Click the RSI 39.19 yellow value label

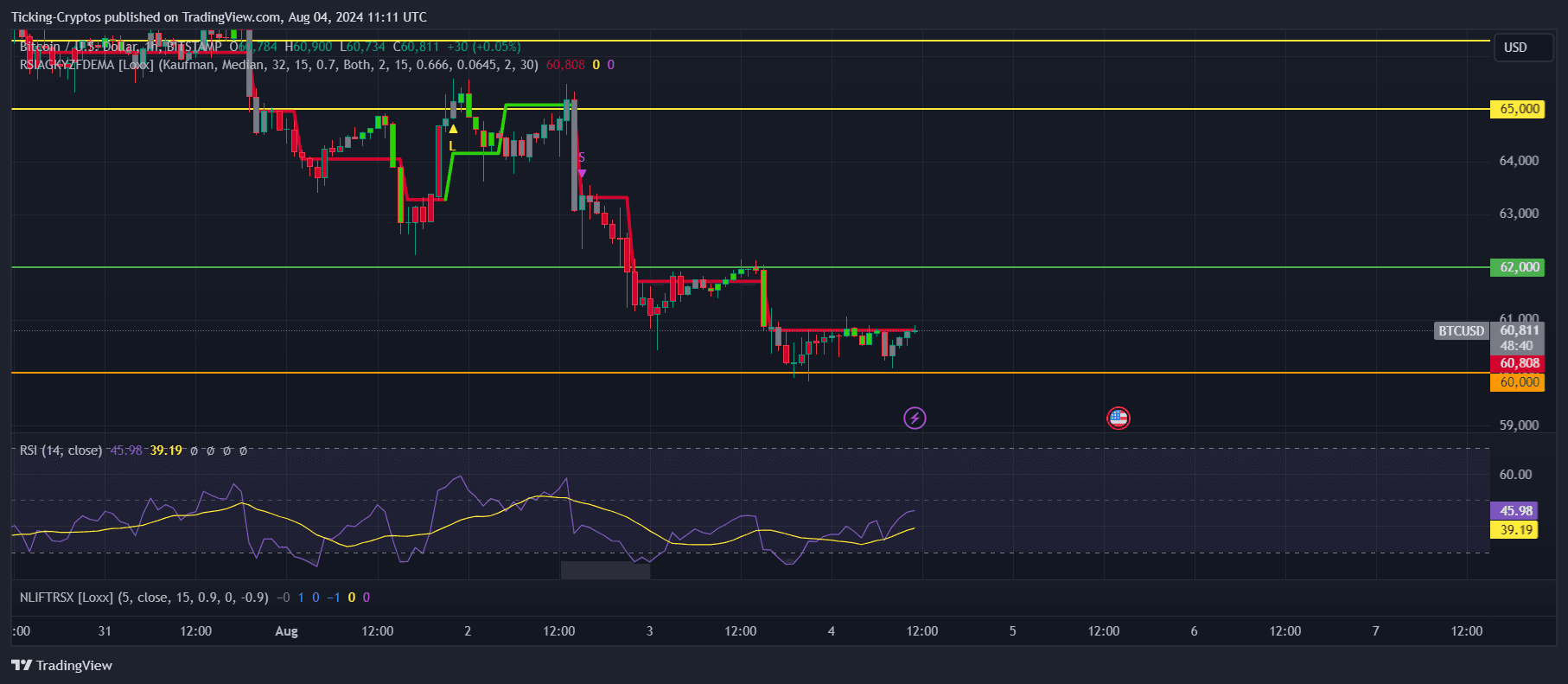click(x=1514, y=530)
